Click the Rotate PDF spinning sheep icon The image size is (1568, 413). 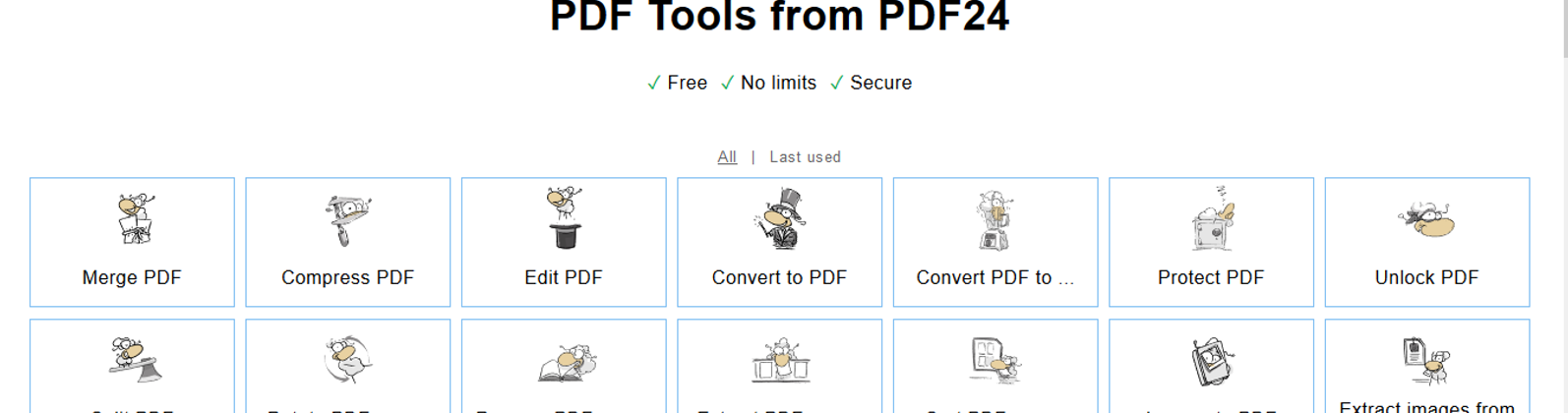[x=347, y=360]
